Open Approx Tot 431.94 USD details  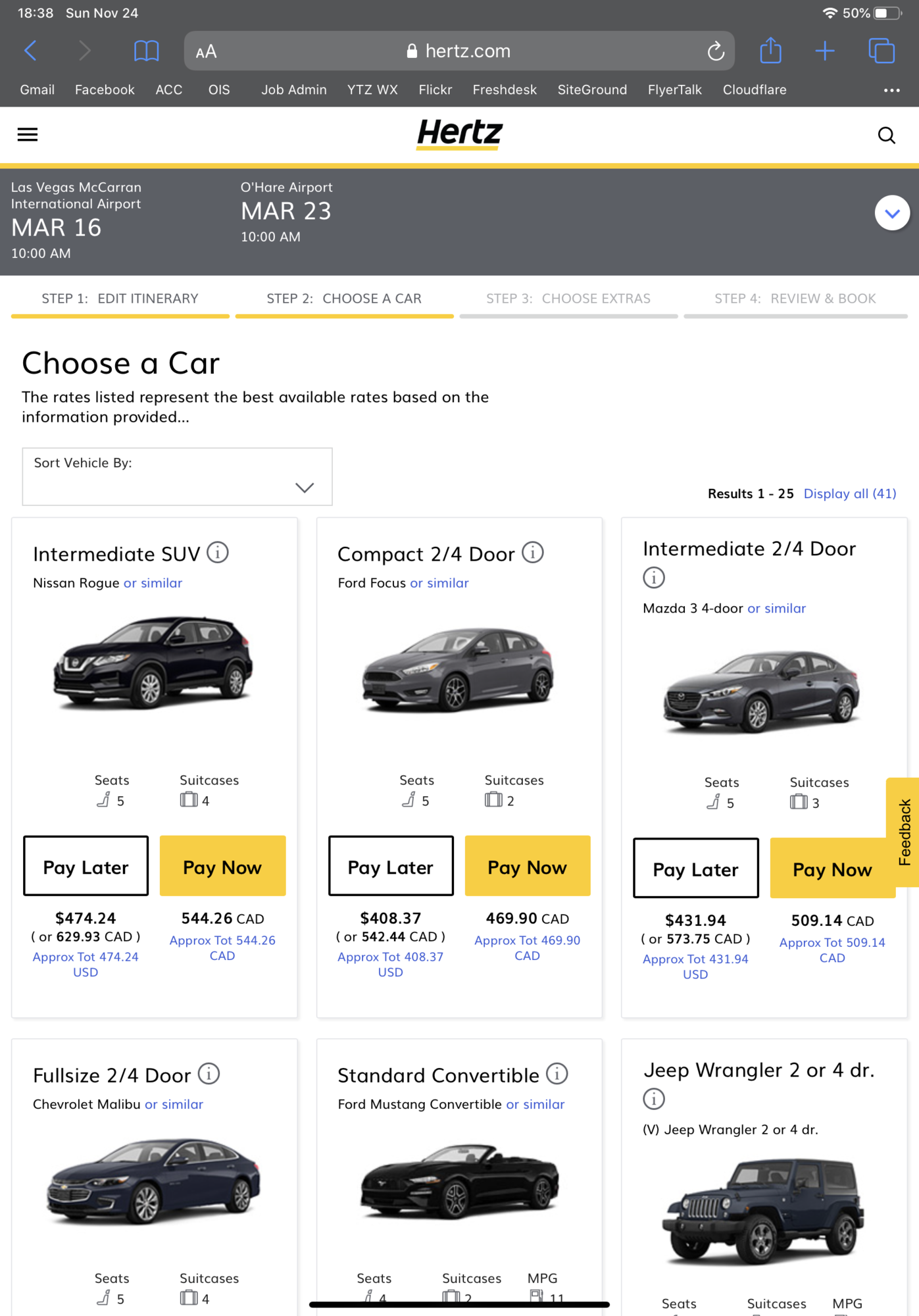click(x=695, y=967)
